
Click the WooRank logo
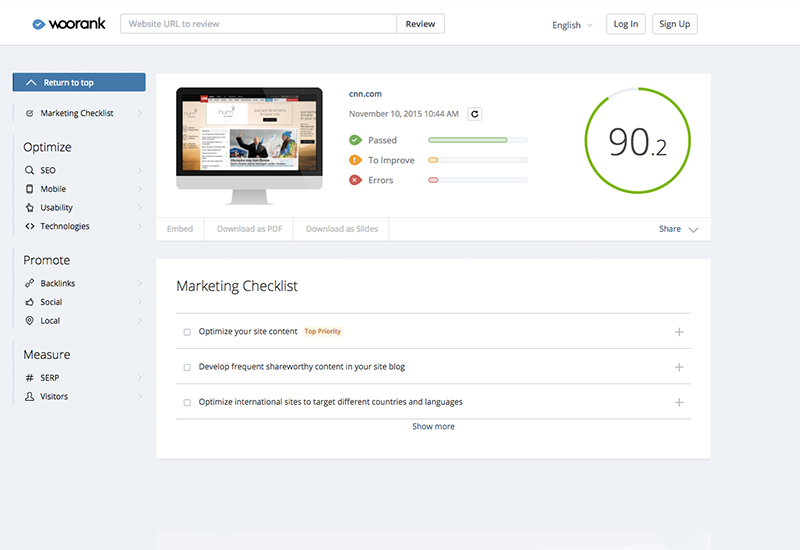coord(68,24)
